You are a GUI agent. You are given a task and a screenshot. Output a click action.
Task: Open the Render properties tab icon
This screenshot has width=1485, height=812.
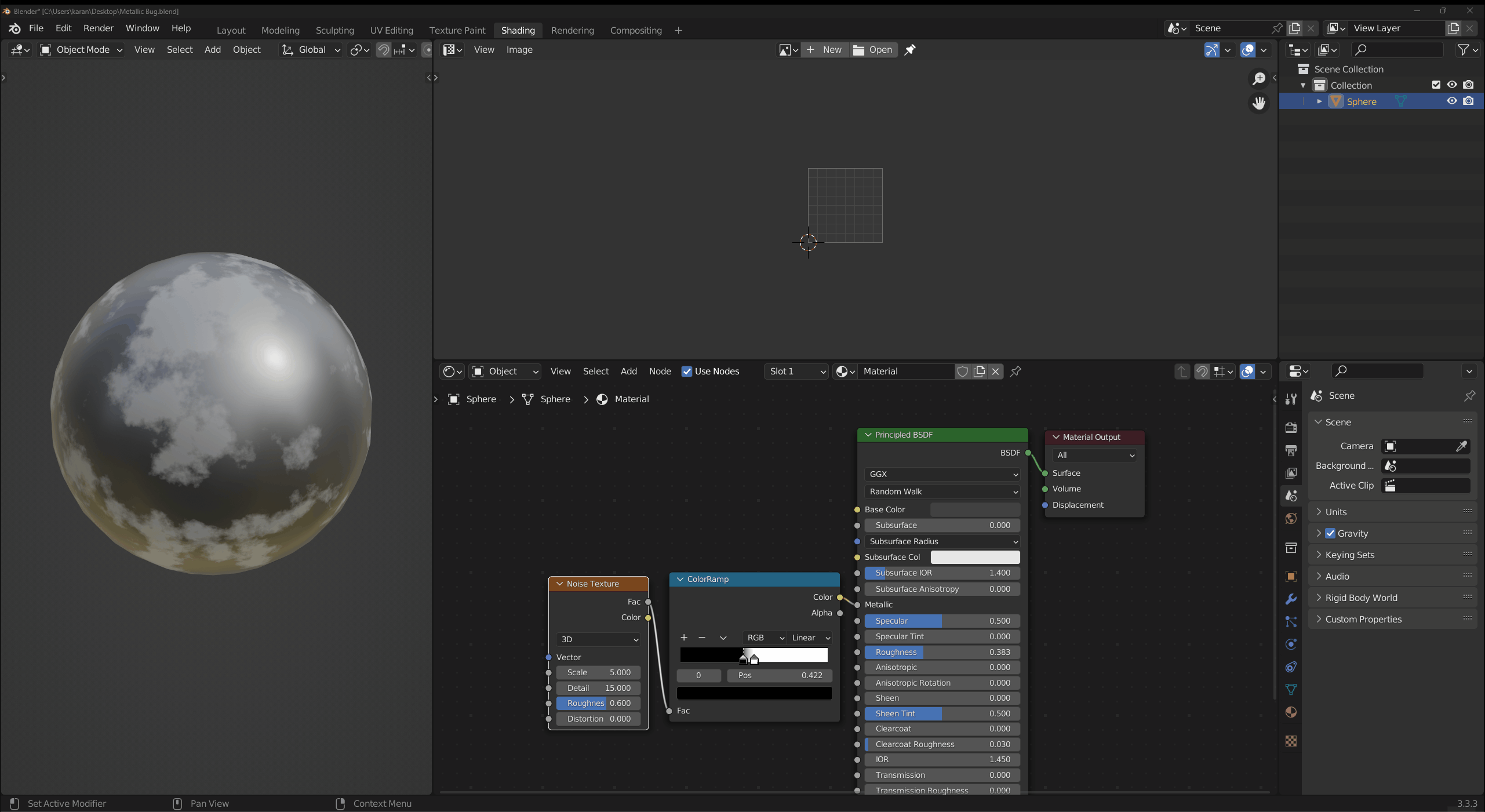point(1290,428)
